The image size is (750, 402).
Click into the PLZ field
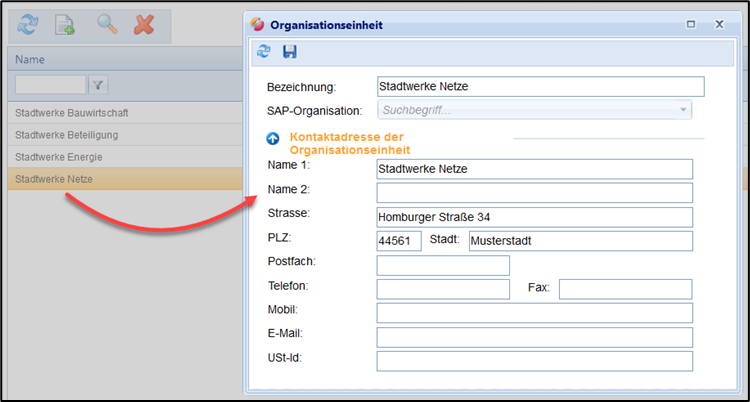[x=399, y=241]
